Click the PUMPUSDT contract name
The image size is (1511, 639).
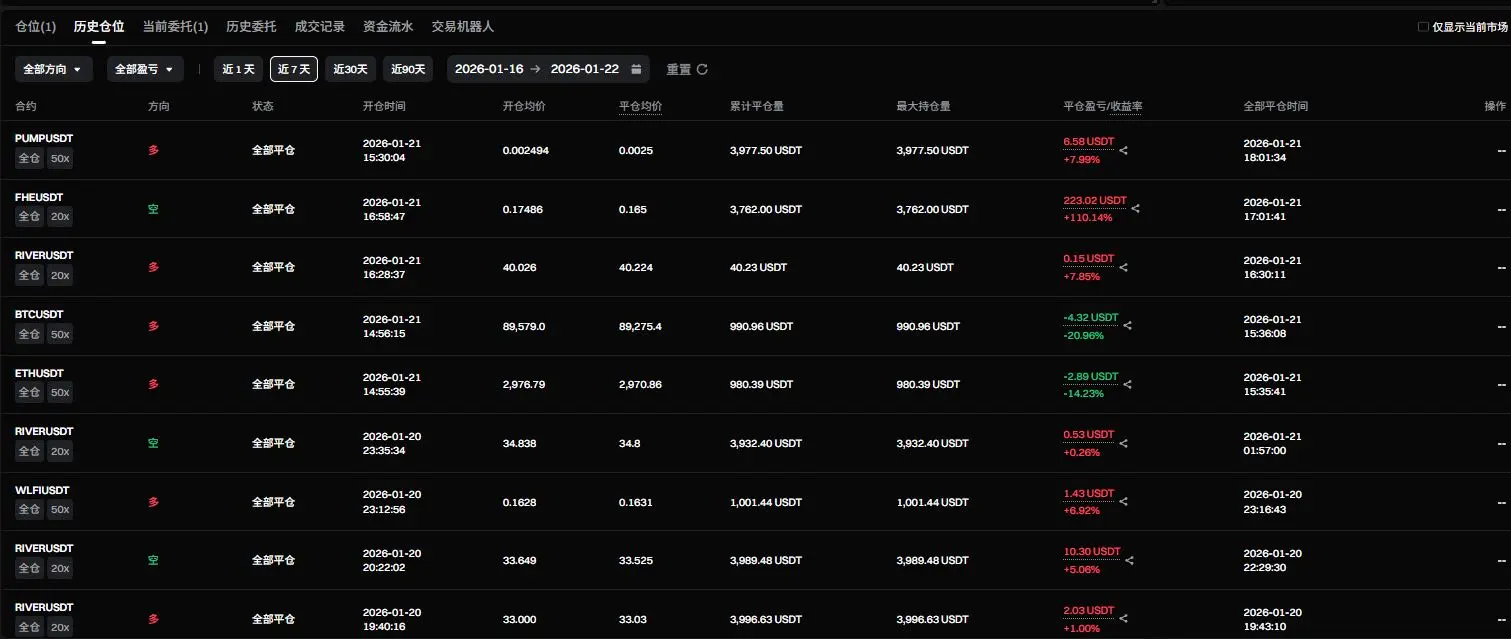[x=44, y=138]
